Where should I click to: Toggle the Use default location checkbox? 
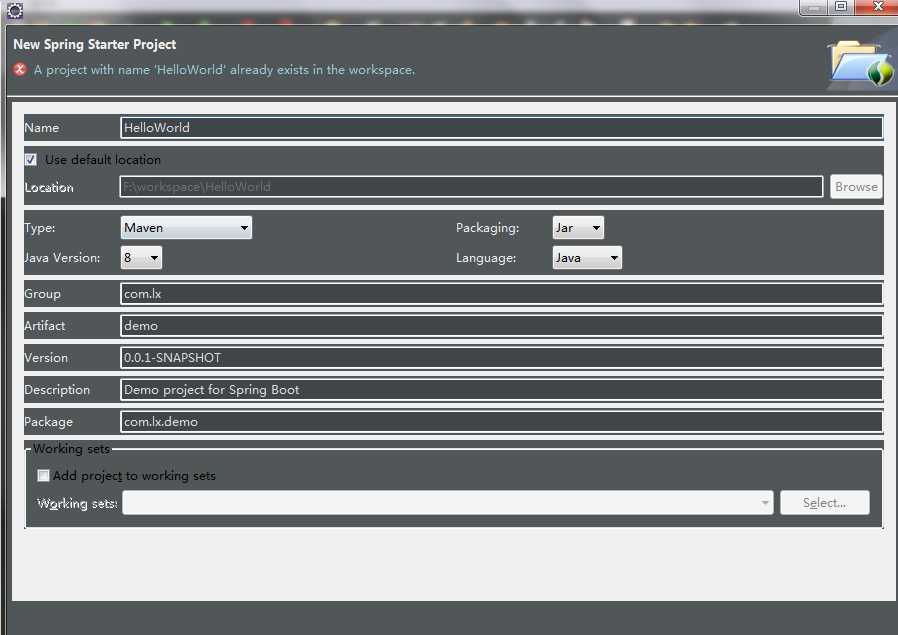click(x=31, y=160)
